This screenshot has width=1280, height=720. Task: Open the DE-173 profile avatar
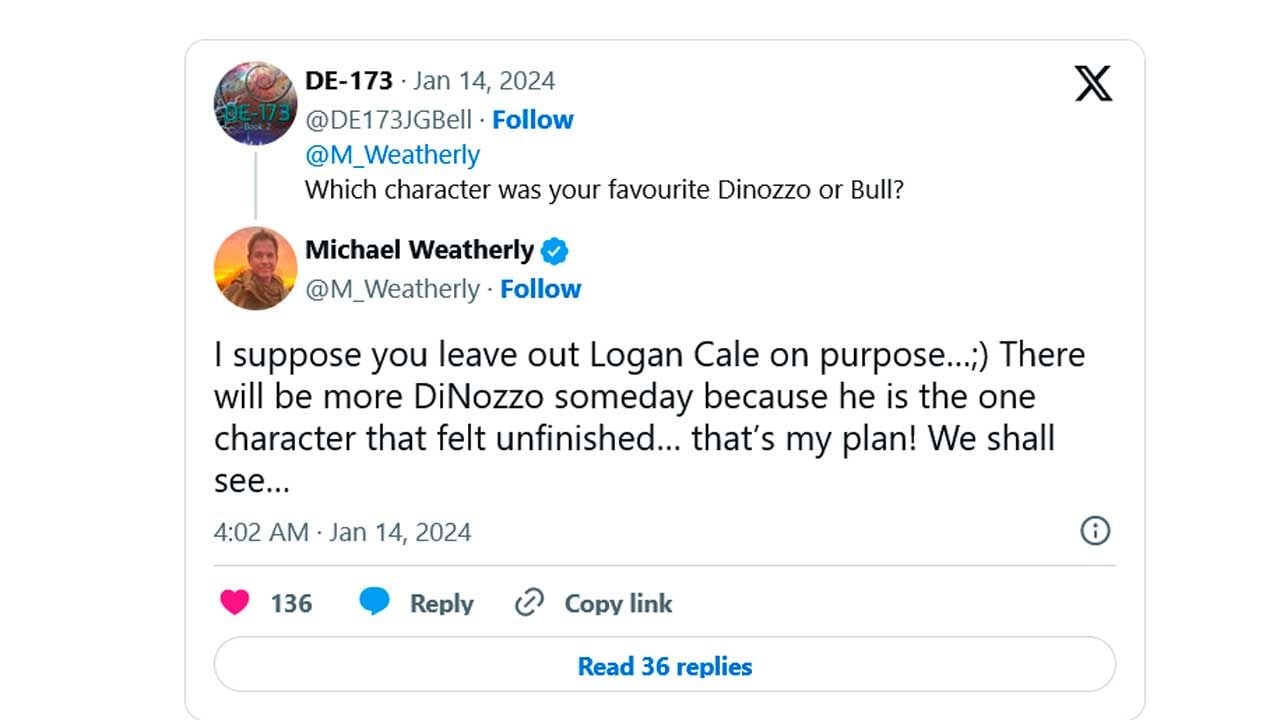(256, 103)
